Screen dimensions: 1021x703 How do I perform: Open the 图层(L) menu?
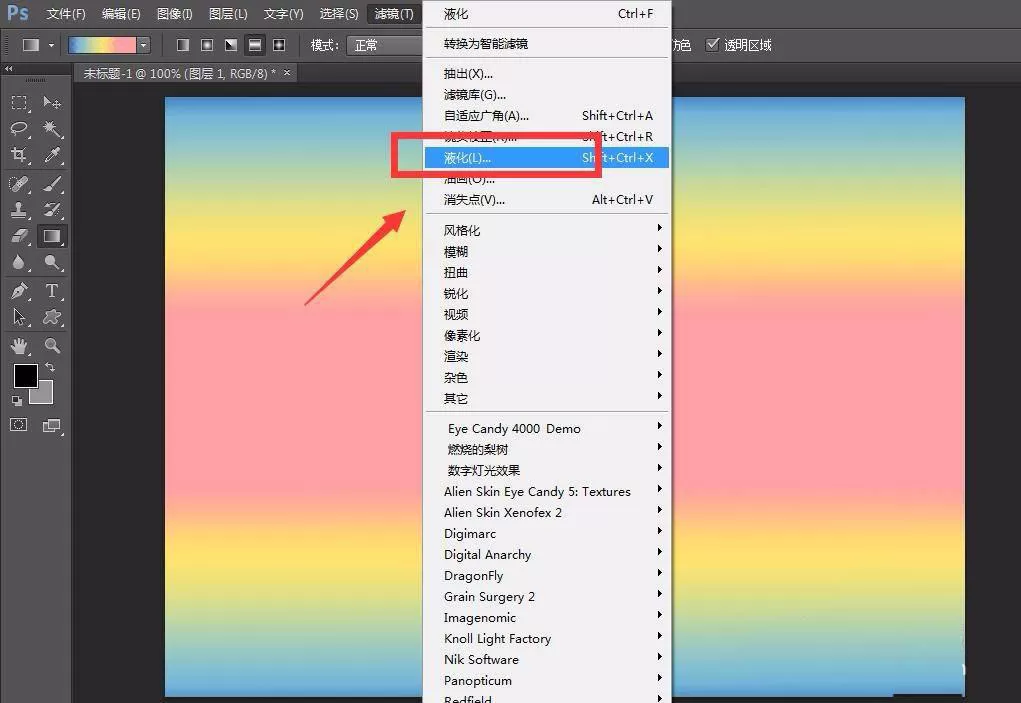(228, 14)
